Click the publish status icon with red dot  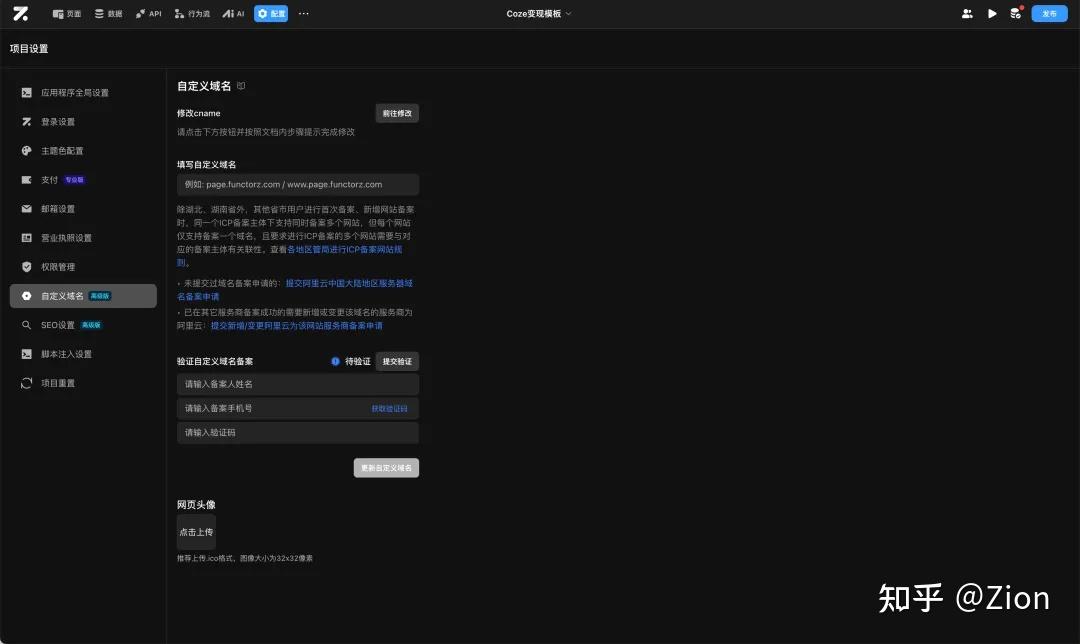click(x=1017, y=13)
